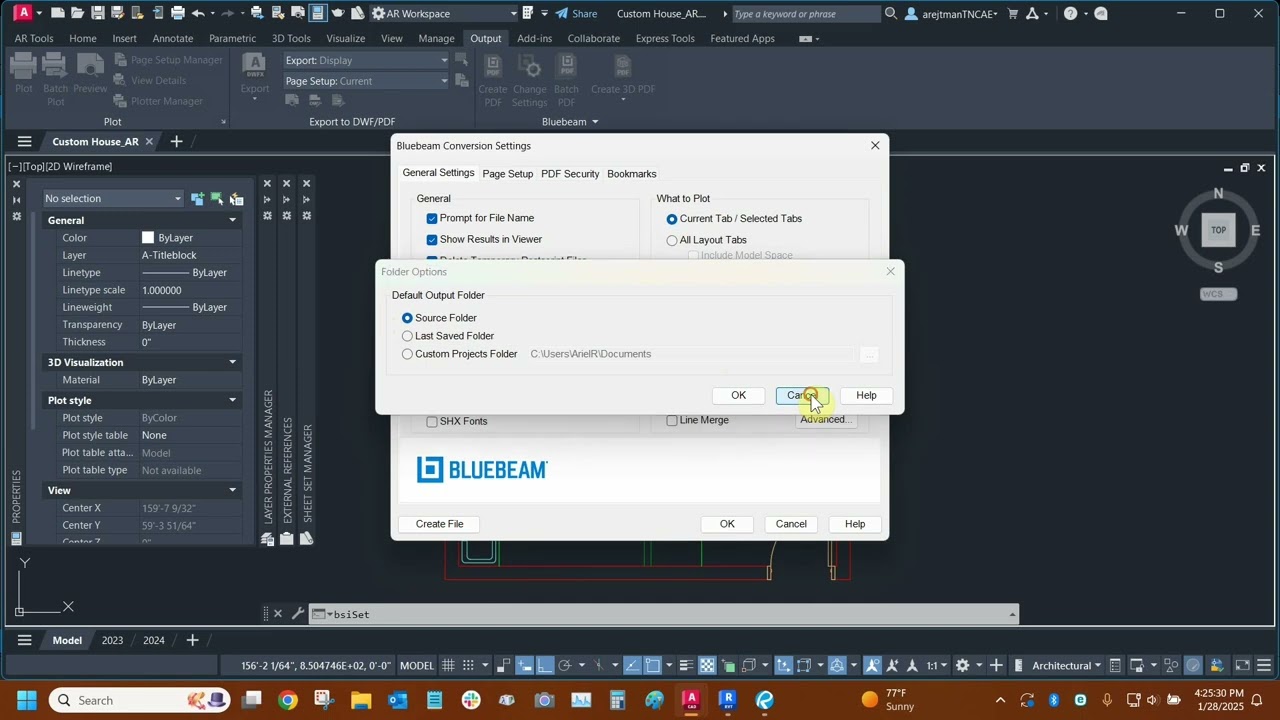
Task: Click the Save disk icon in quick access toolbar
Action: (97, 13)
